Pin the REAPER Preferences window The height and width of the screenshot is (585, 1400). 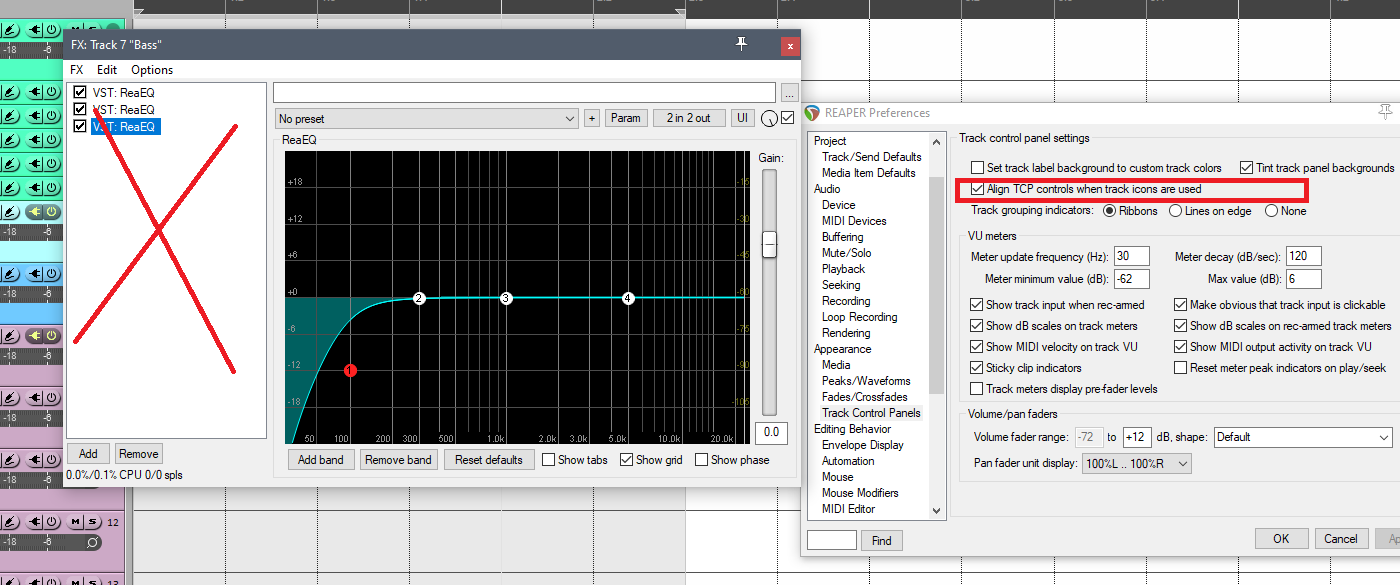pos(1385,112)
